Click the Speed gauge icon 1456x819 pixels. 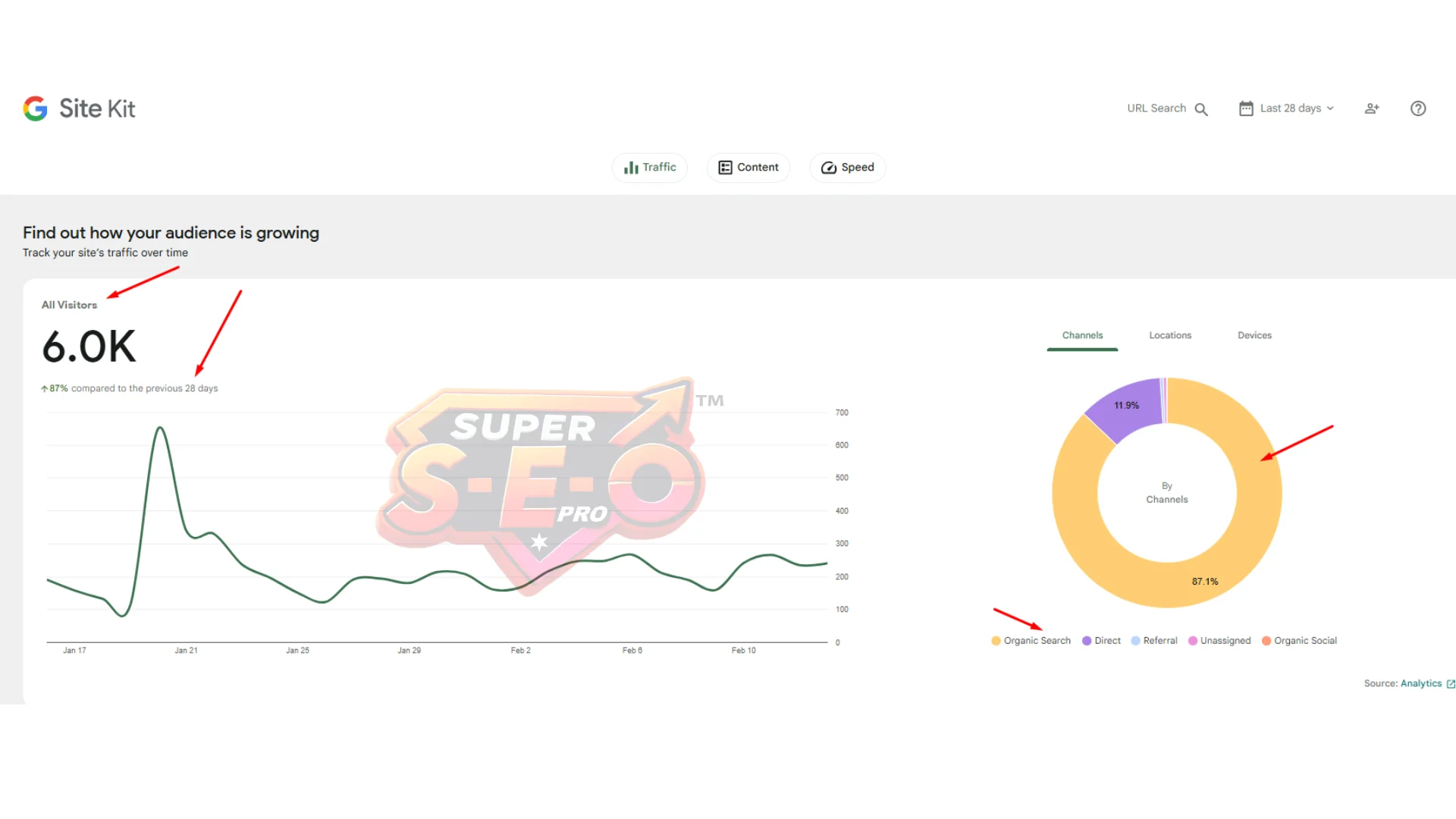click(829, 168)
